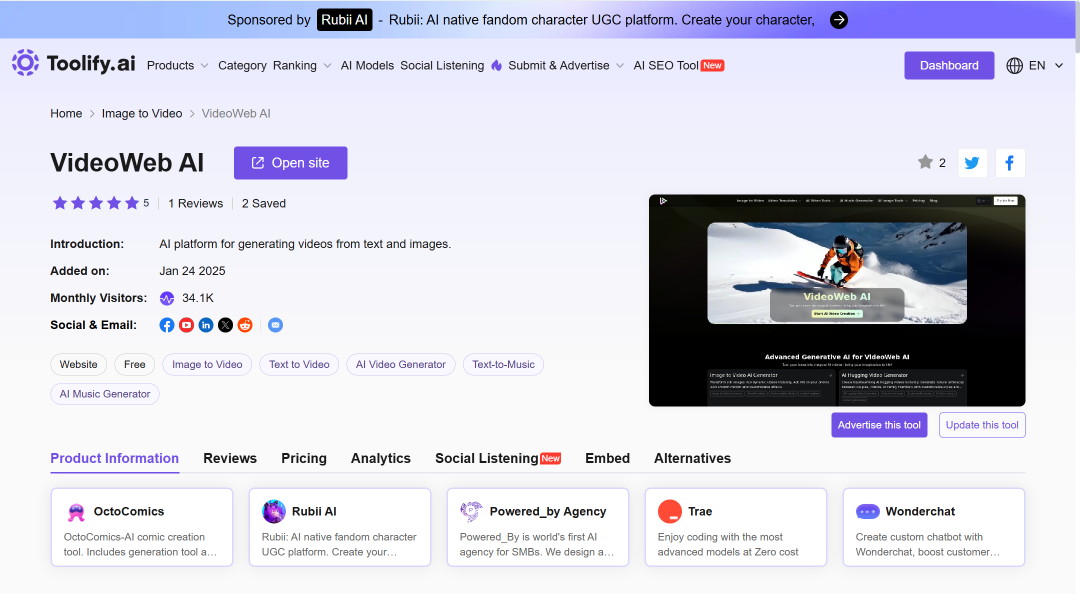Image resolution: width=1080 pixels, height=594 pixels.
Task: Click the Wonderchat chat bubble icon
Action: click(x=867, y=512)
